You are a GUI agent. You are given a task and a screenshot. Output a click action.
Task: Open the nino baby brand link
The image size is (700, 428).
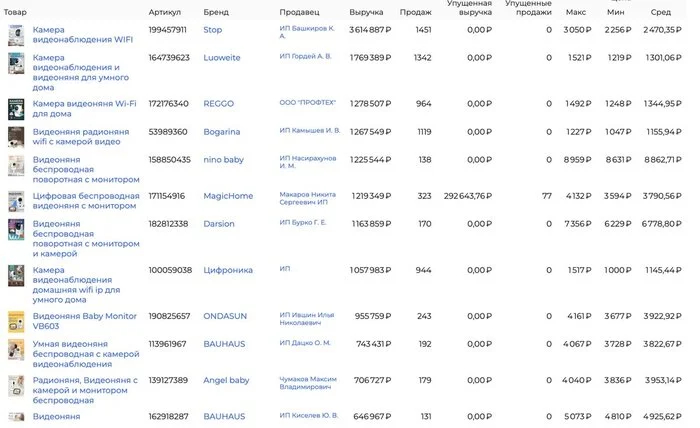[x=224, y=159]
